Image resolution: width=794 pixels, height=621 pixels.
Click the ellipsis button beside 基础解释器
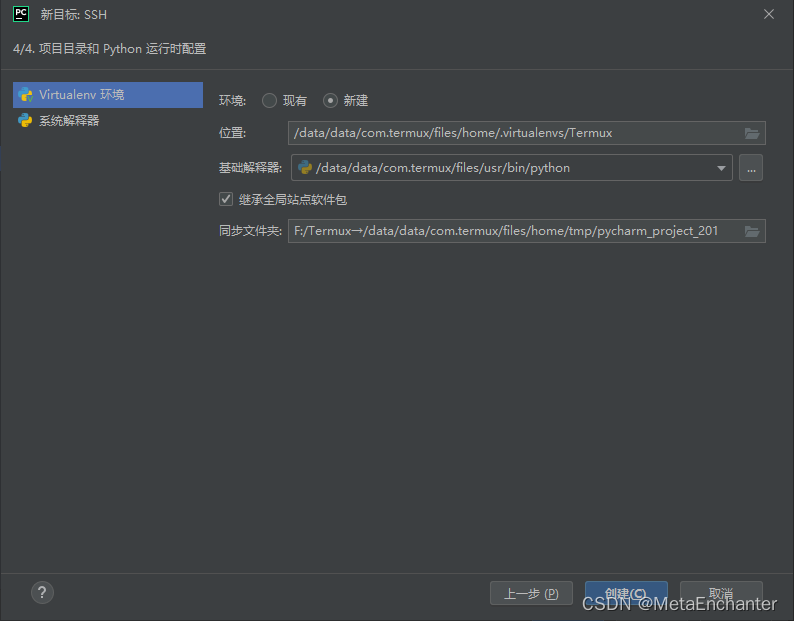tap(751, 168)
